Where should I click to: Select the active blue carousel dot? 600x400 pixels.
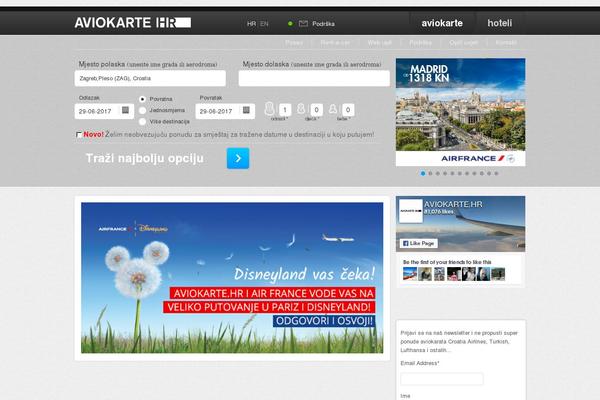click(x=423, y=173)
